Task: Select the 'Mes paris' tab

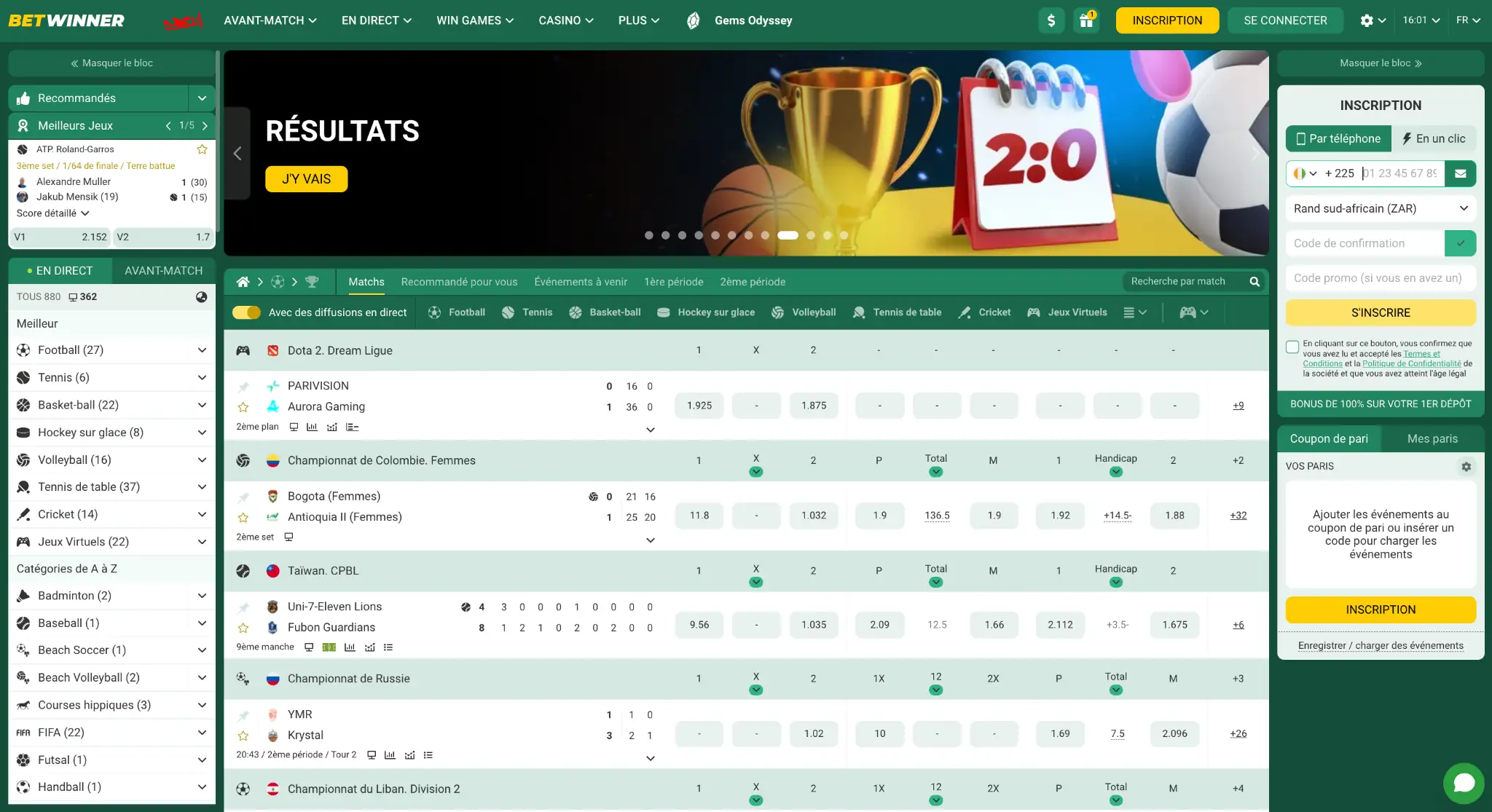Action: tap(1432, 438)
